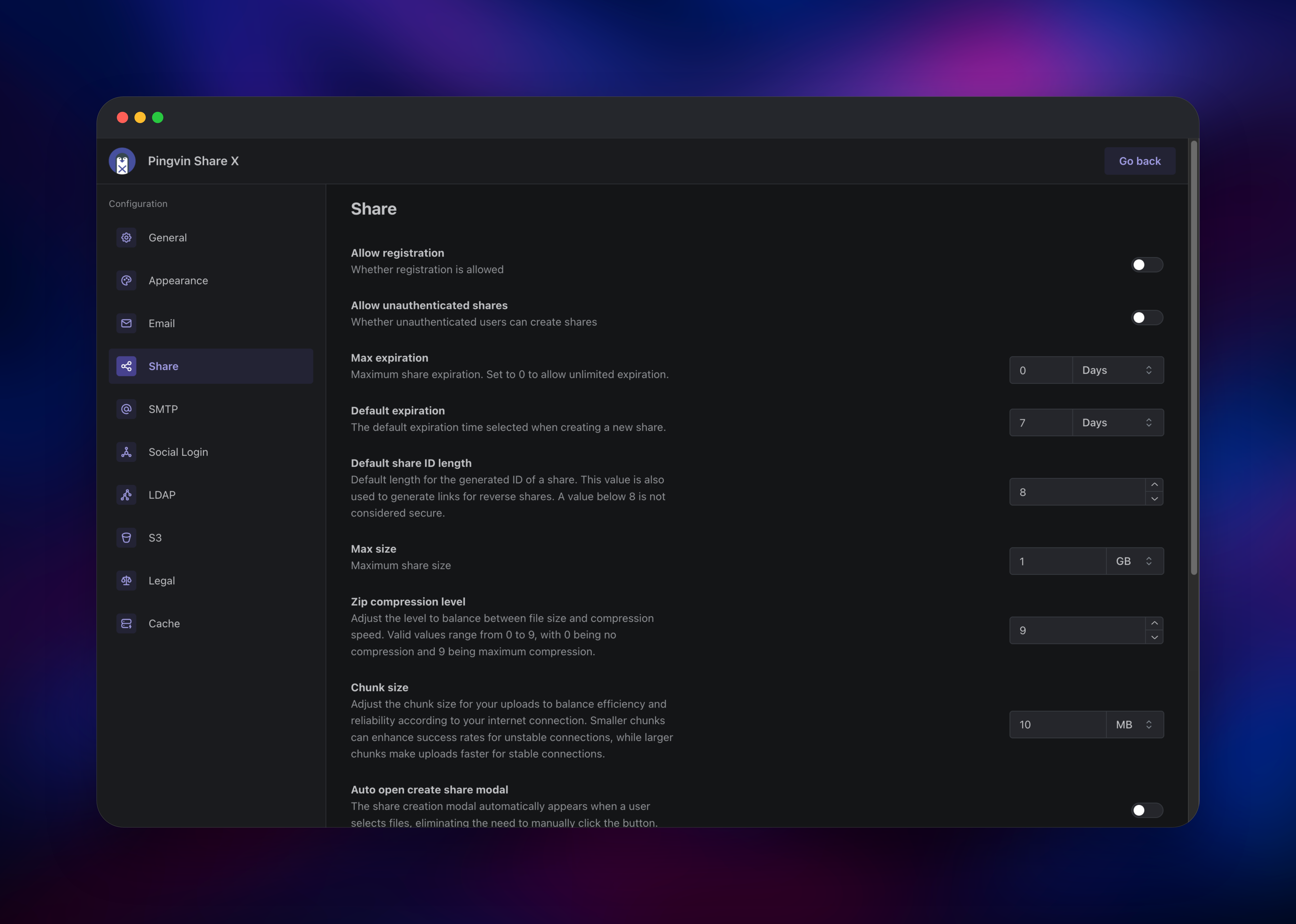This screenshot has height=924, width=1296.
Task: Click the Email envelope icon
Action: point(126,323)
